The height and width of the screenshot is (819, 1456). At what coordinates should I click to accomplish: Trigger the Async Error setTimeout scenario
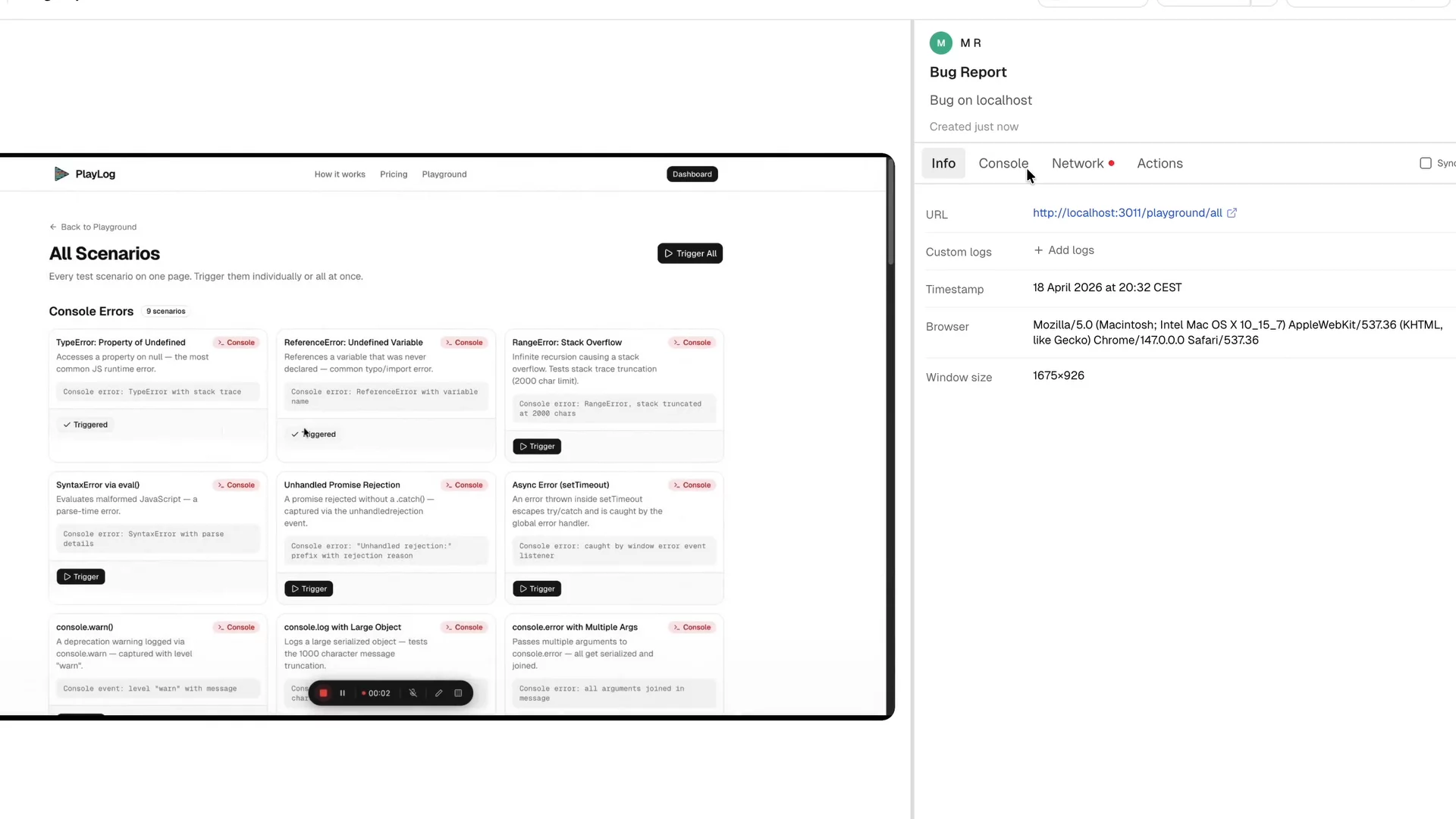click(537, 589)
